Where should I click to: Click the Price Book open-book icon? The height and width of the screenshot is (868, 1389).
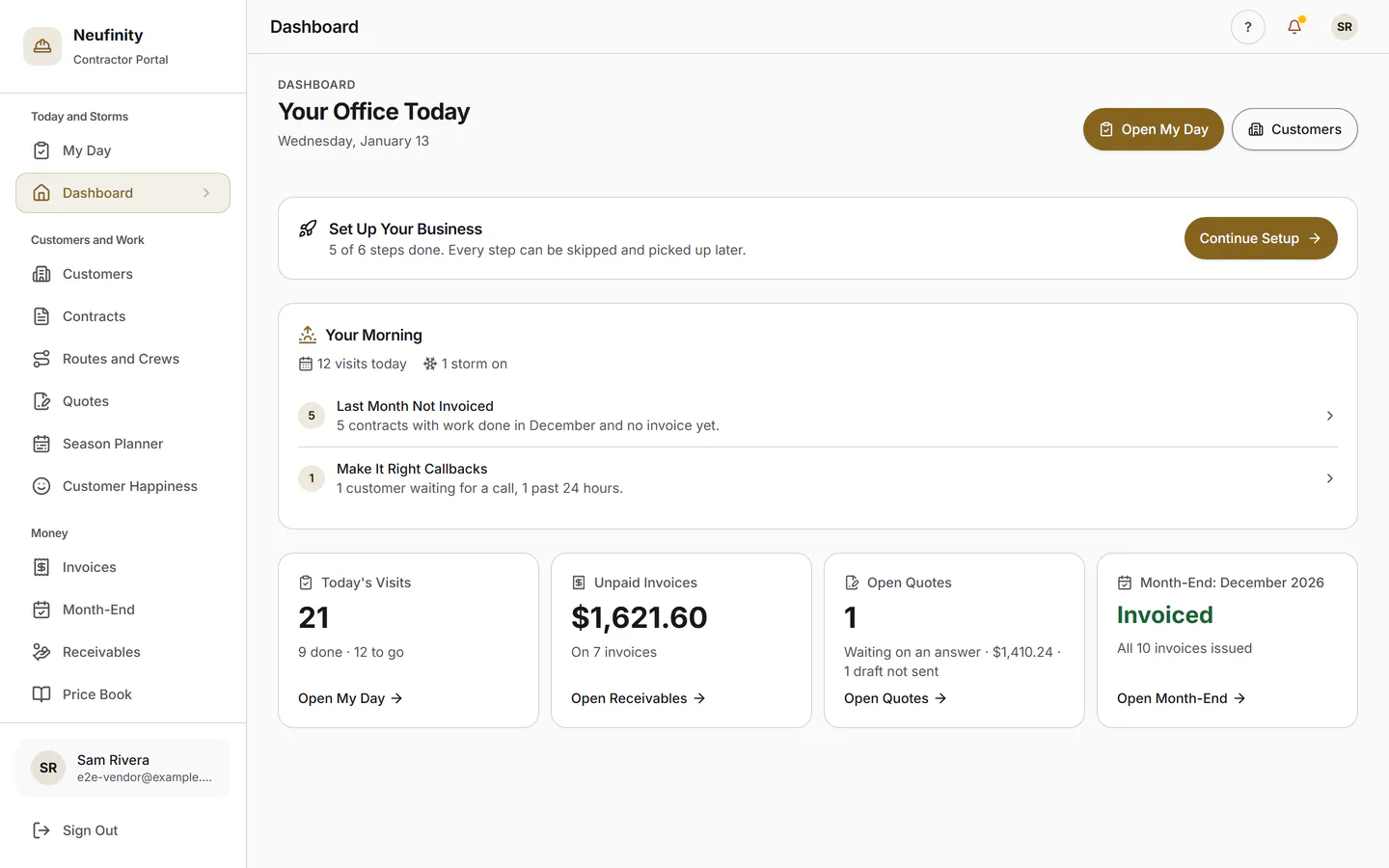click(x=41, y=694)
